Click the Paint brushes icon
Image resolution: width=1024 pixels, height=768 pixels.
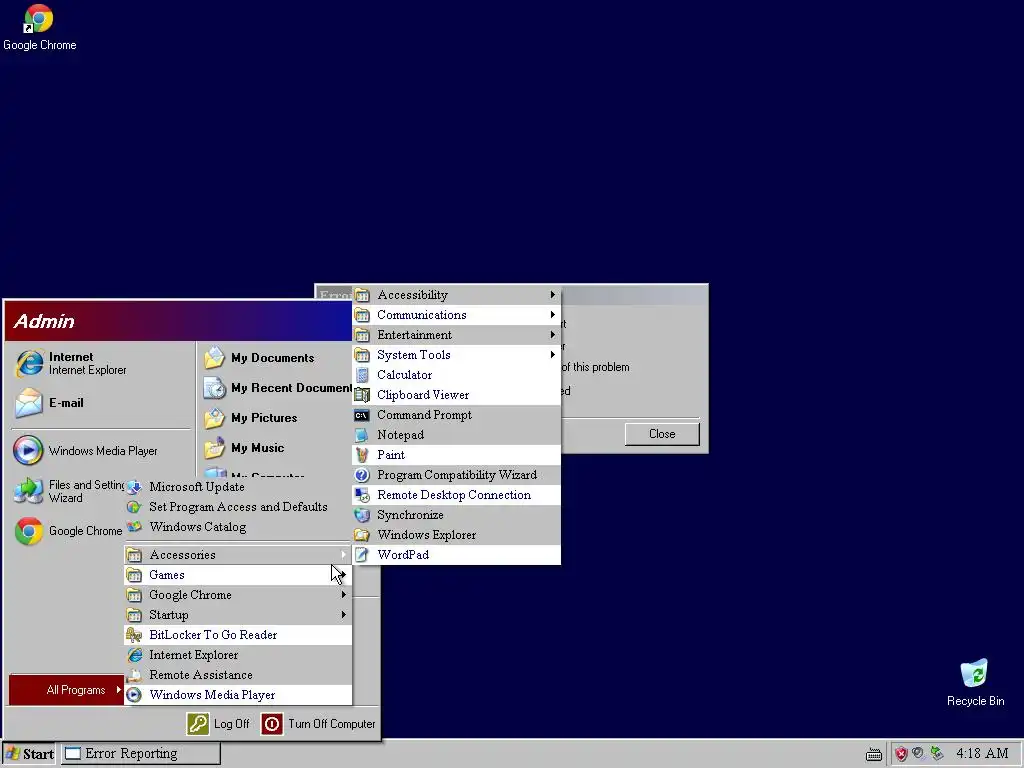click(362, 455)
